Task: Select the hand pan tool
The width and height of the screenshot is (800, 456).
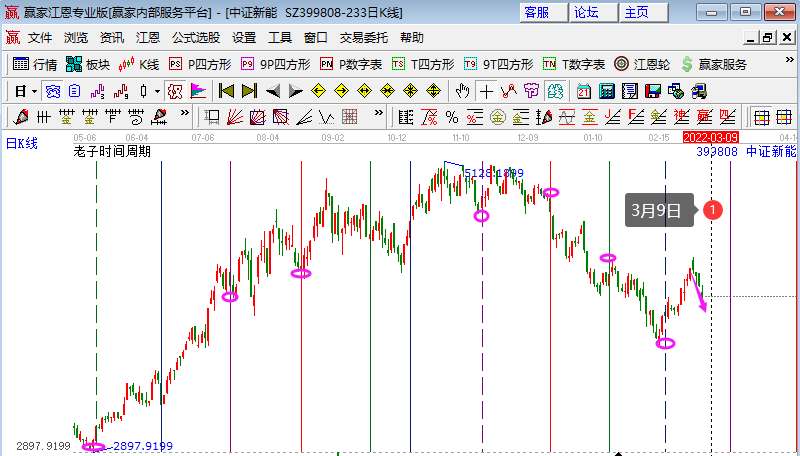Action: click(x=462, y=92)
